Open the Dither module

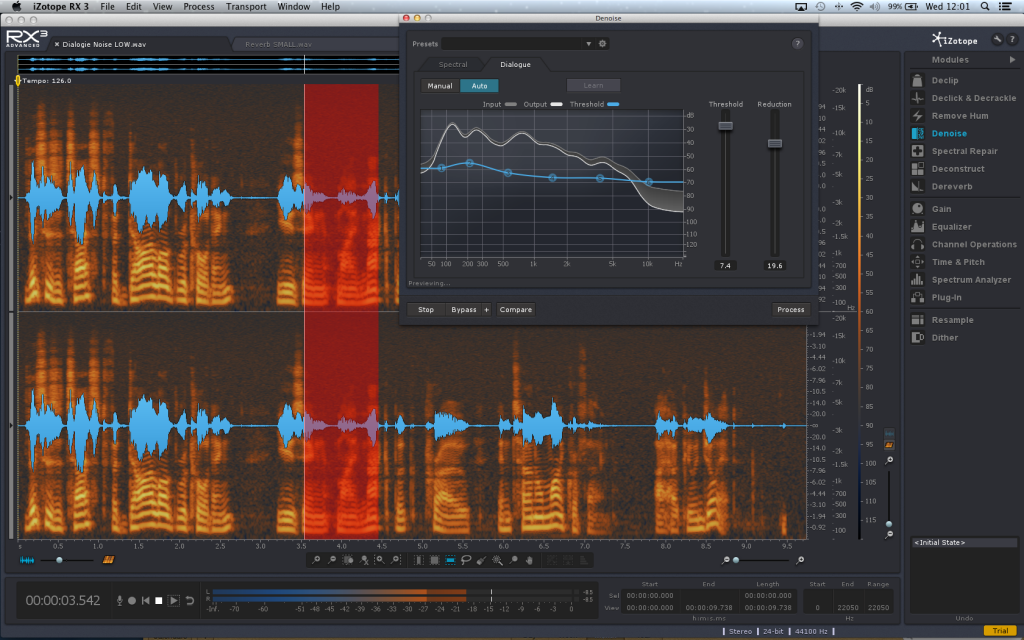point(935,338)
